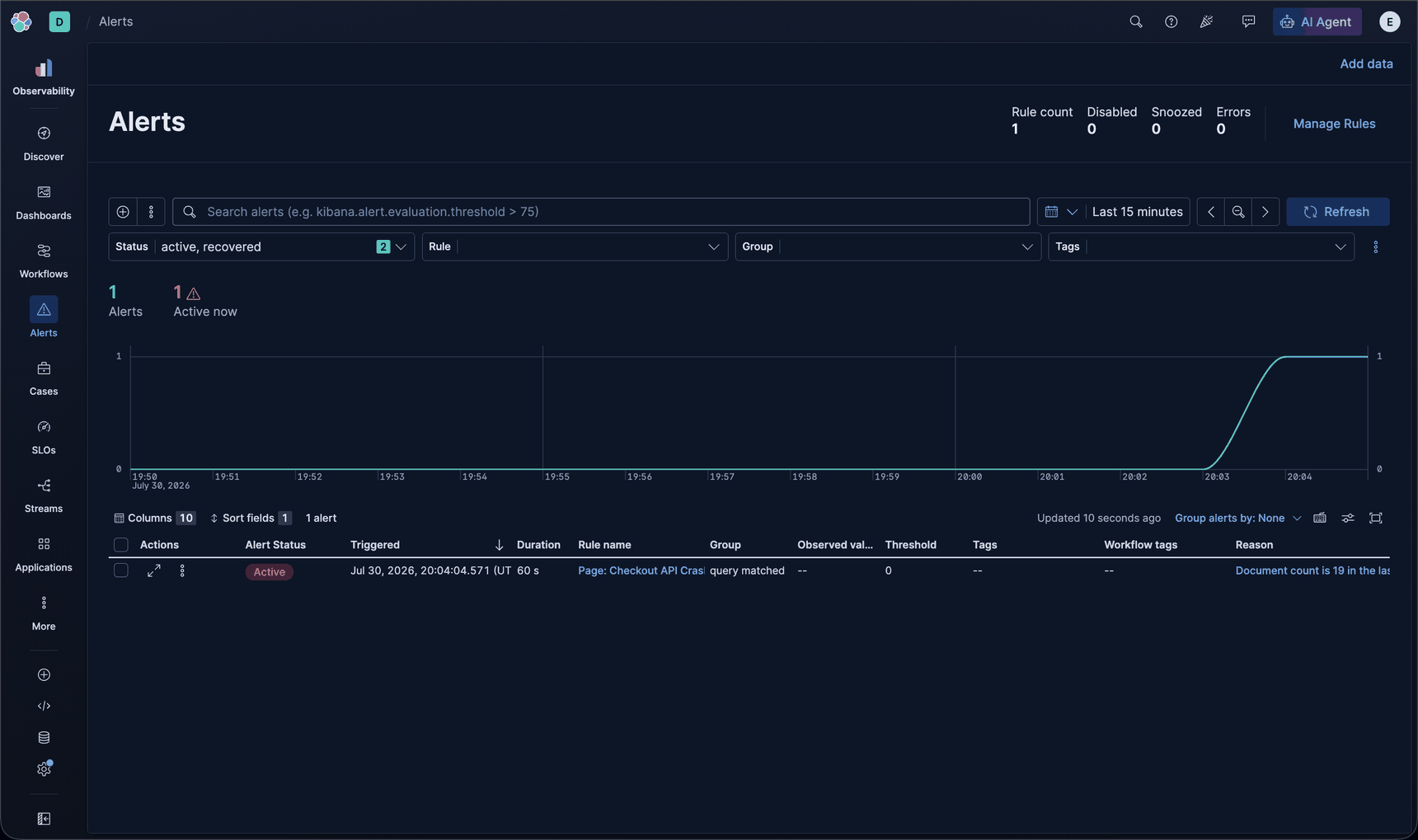Expand the More sidebar menu

(44, 613)
